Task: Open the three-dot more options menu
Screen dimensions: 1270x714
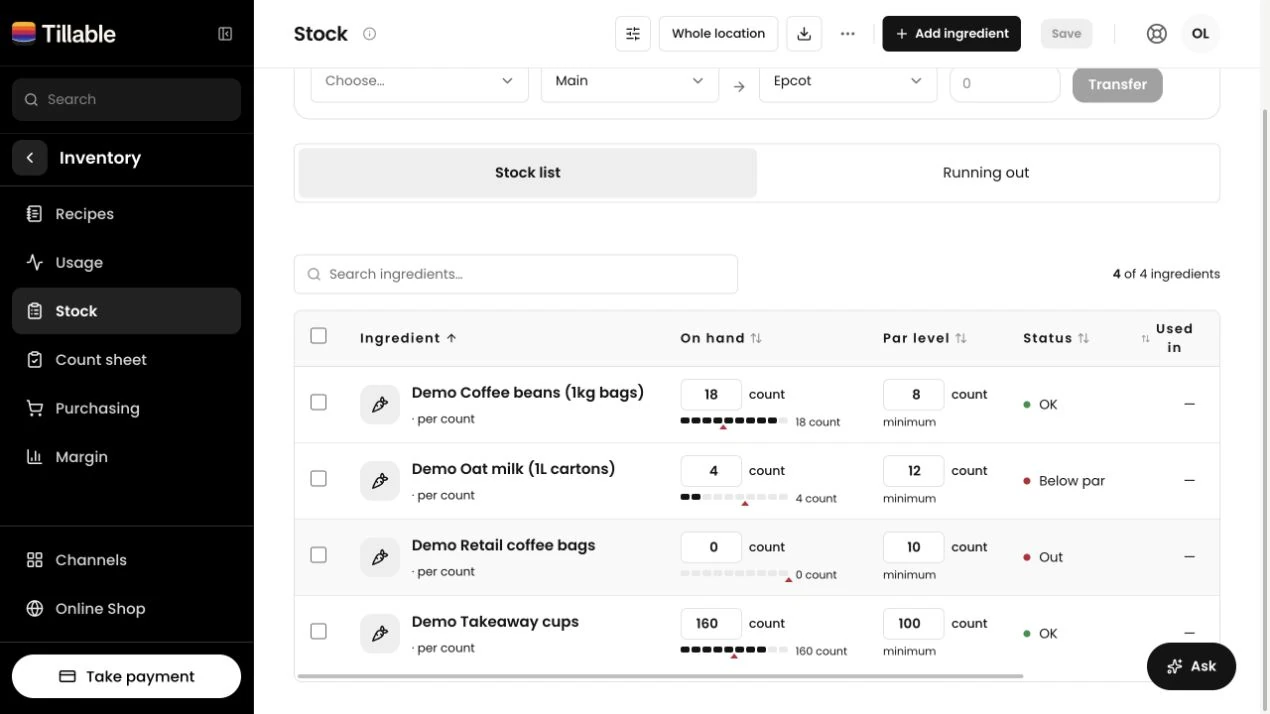Action: (848, 34)
